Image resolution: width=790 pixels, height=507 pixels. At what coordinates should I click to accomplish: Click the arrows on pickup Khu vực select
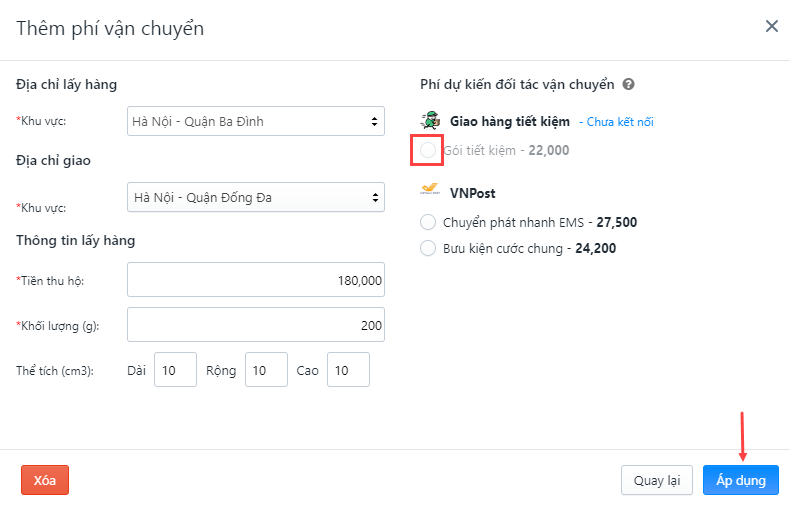click(374, 121)
